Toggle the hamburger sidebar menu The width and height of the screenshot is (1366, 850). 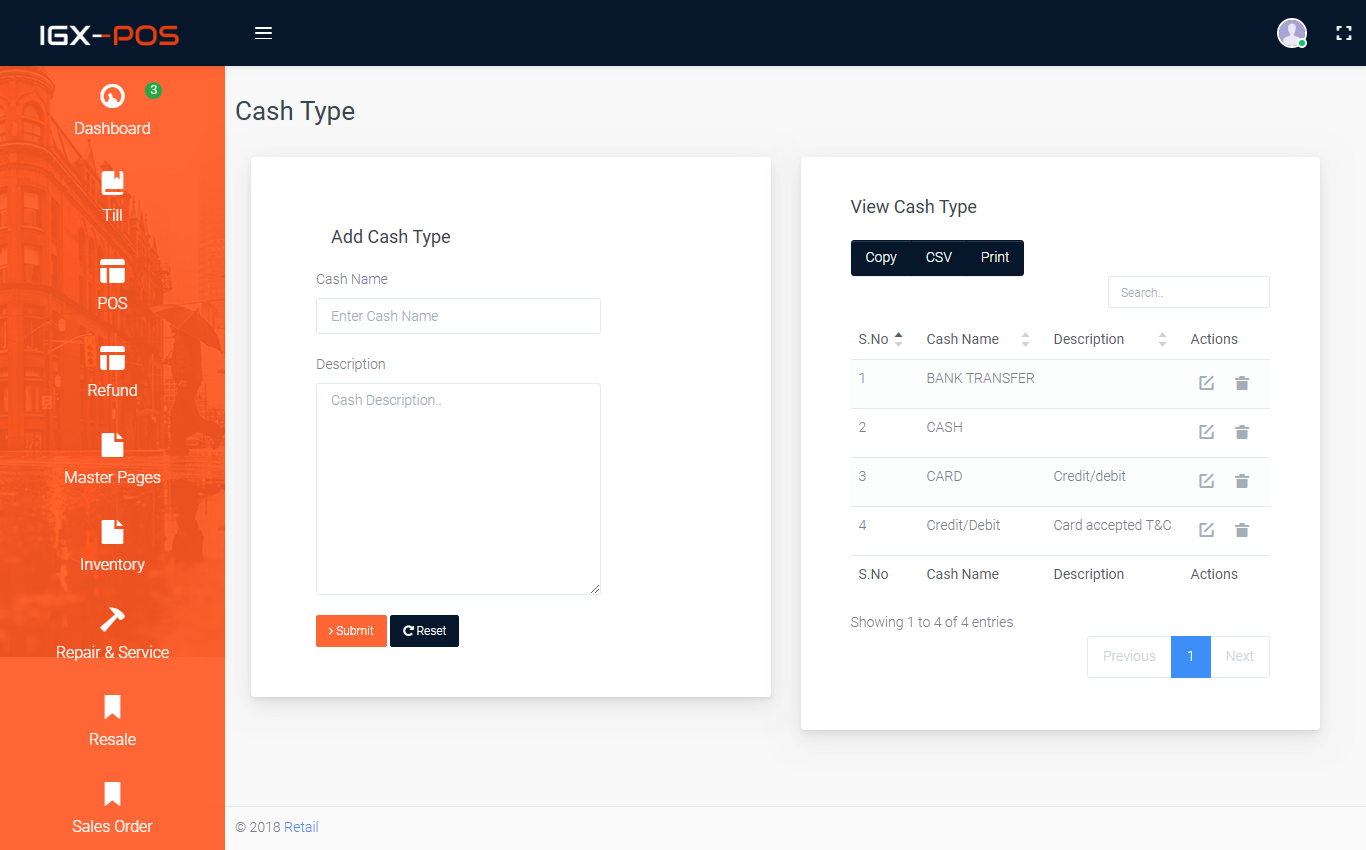click(x=263, y=33)
